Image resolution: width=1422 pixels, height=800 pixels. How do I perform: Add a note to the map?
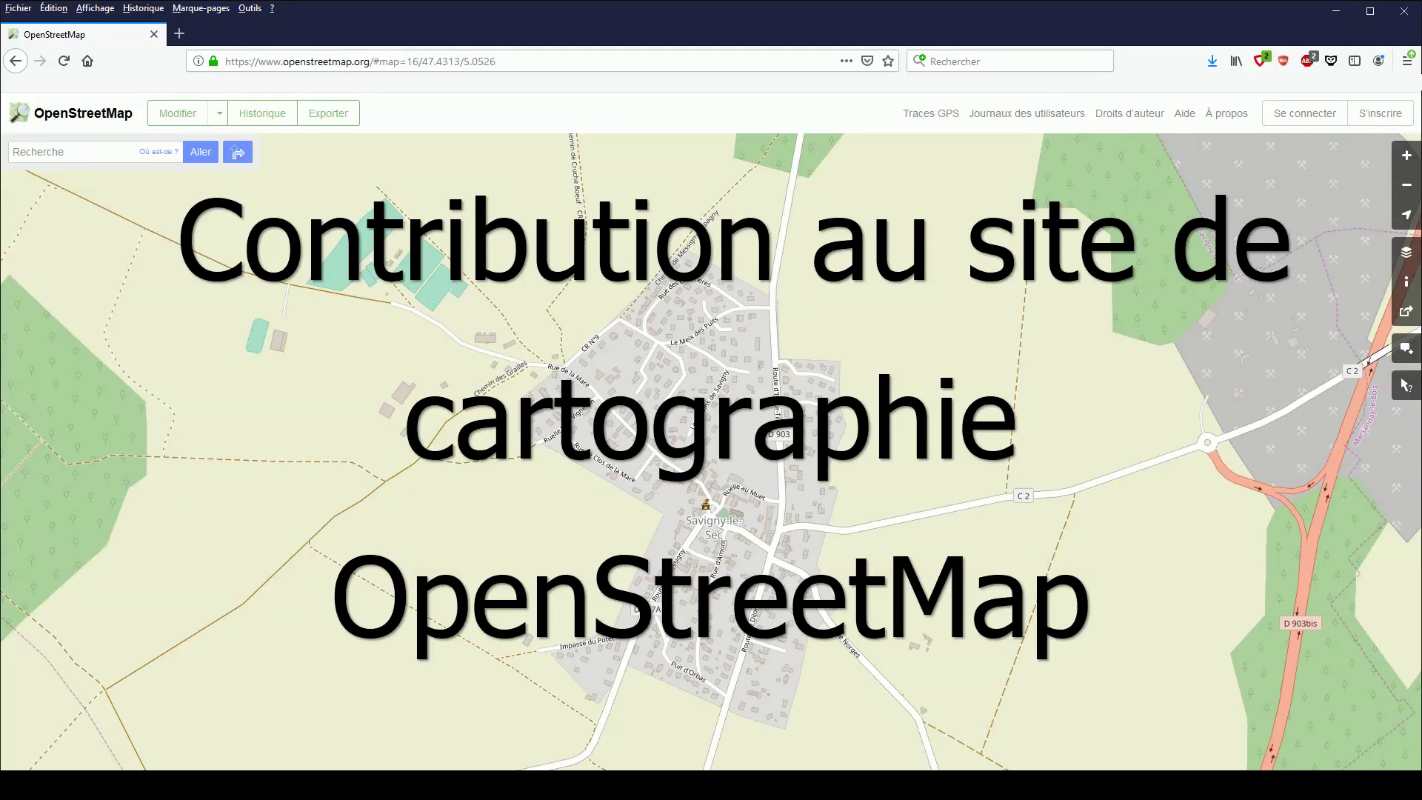[1406, 348]
